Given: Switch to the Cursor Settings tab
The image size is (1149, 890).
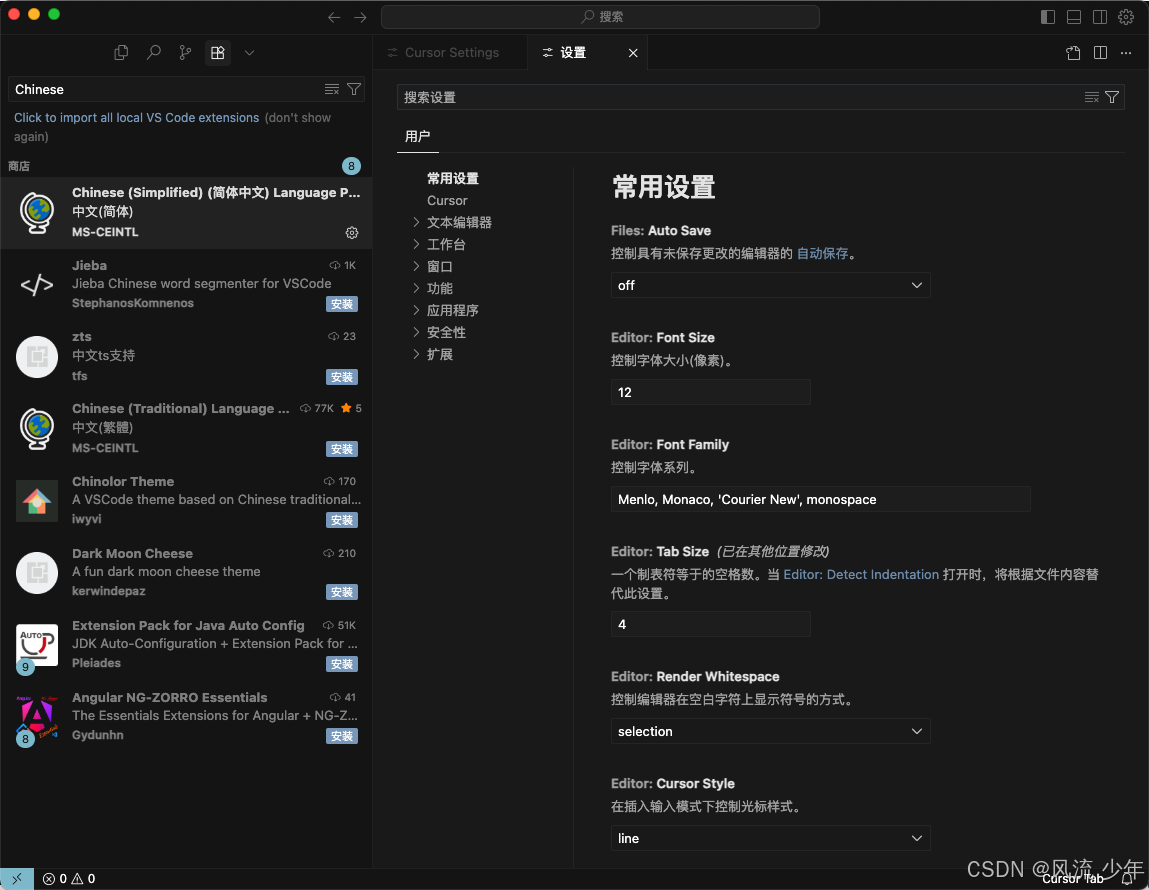Looking at the screenshot, I should click(x=451, y=53).
